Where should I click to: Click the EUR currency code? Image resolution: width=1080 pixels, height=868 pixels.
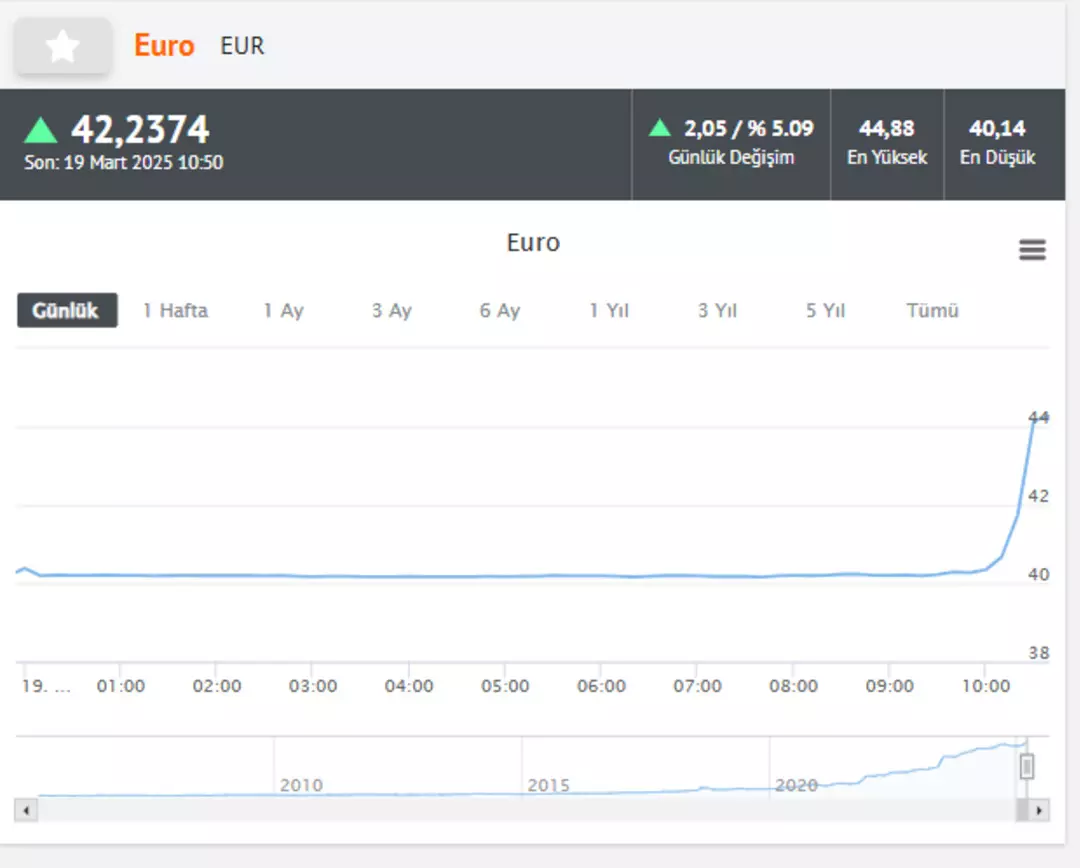click(x=242, y=45)
